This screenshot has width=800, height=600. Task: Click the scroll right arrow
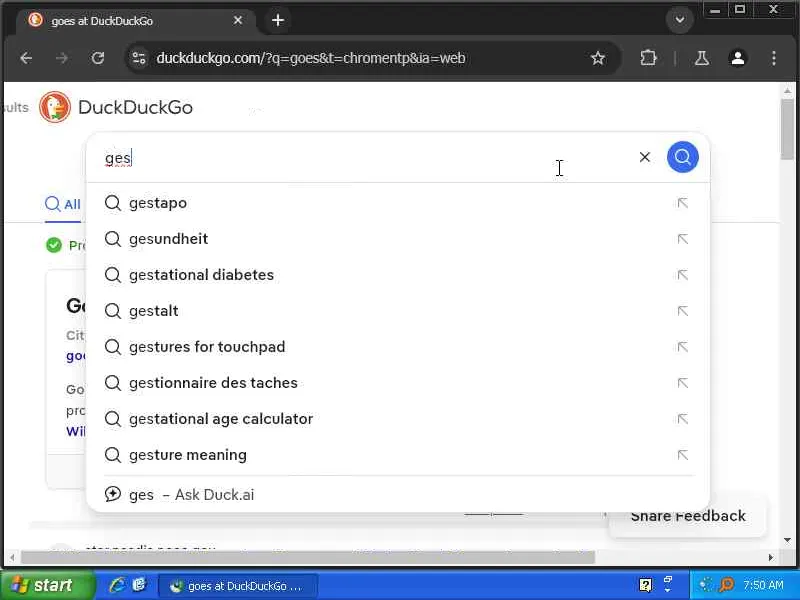tap(771, 557)
